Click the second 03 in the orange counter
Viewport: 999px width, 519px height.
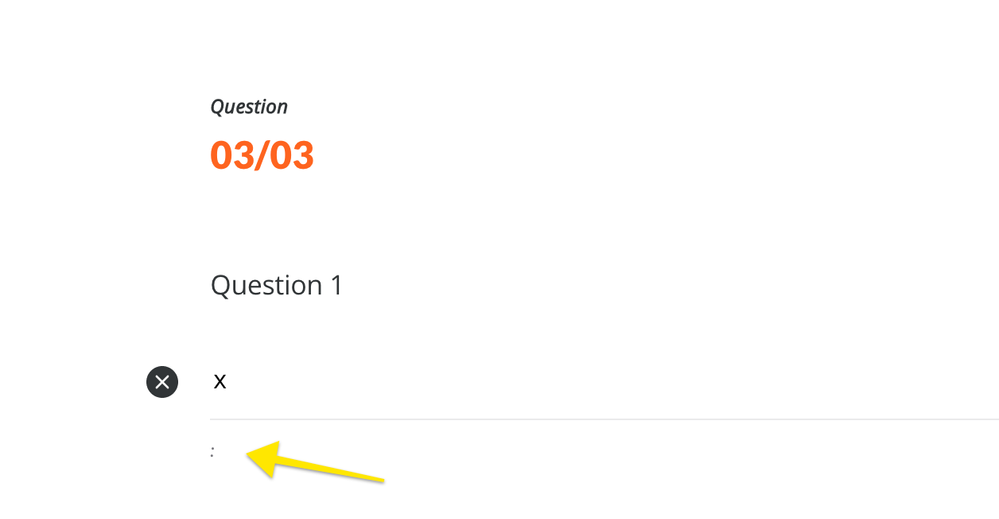(x=292, y=156)
